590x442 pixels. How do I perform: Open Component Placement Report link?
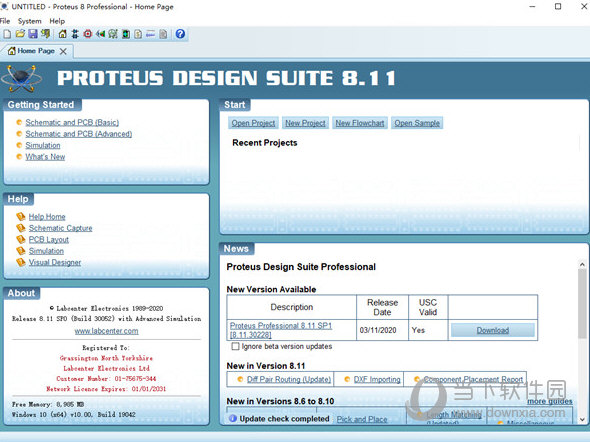click(473, 379)
